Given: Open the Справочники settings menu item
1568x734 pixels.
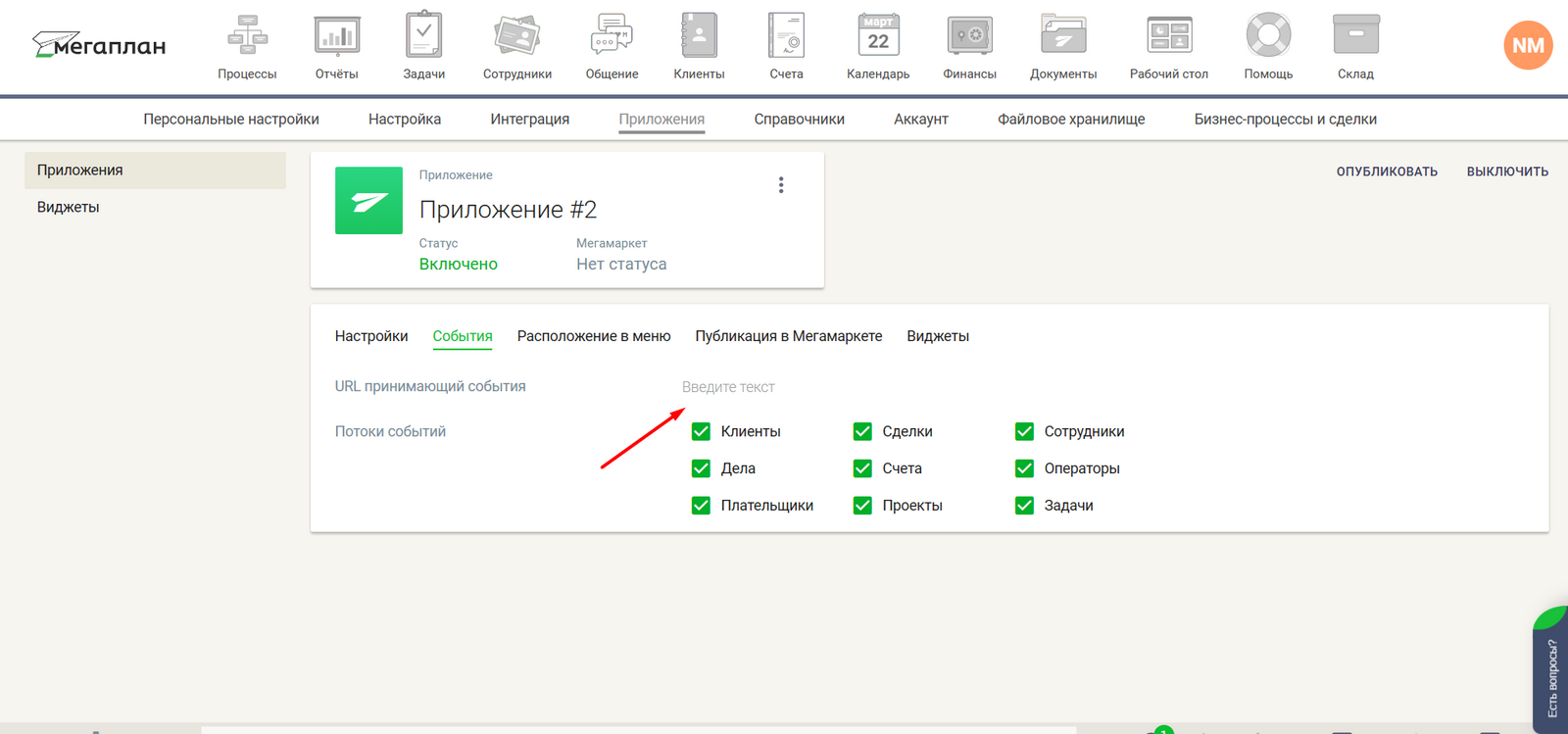Looking at the screenshot, I should 799,119.
